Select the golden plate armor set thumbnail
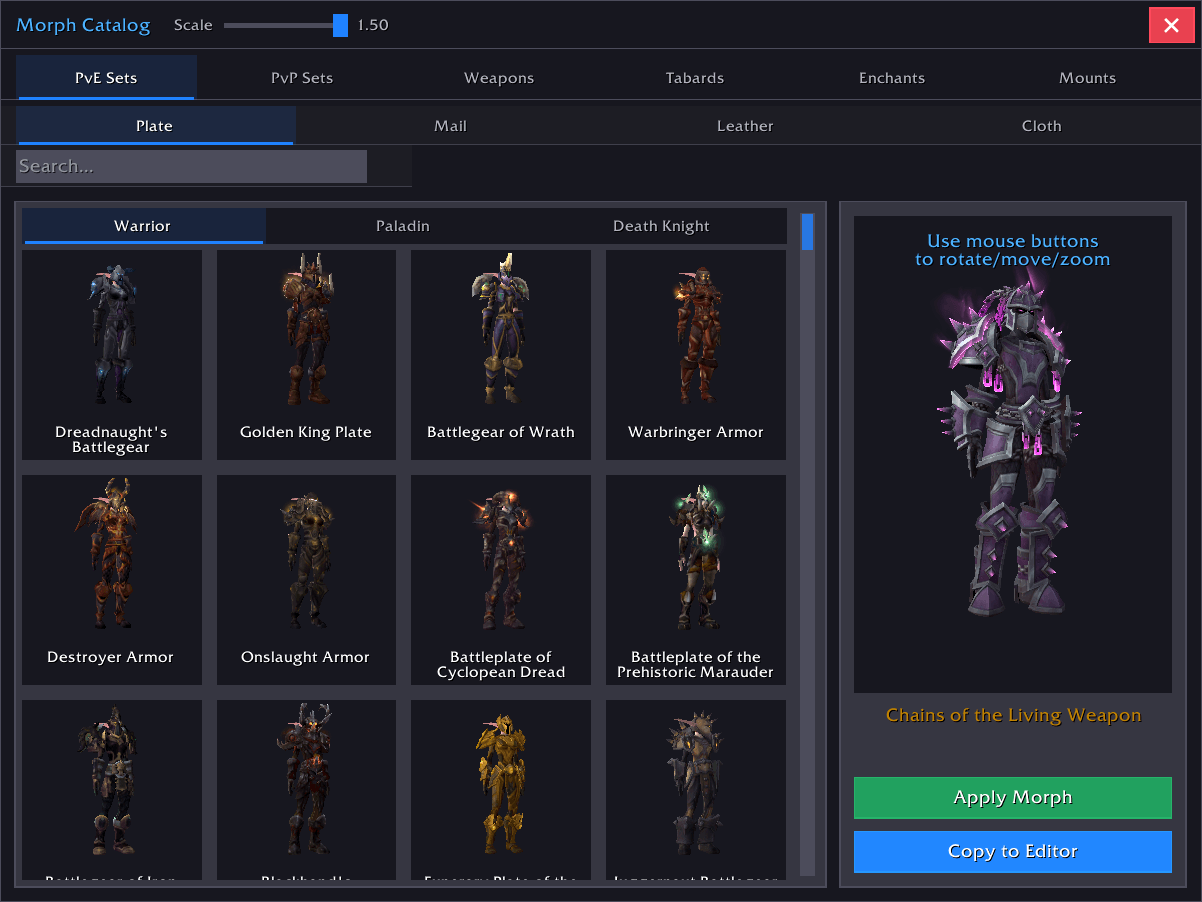Image resolution: width=1202 pixels, height=902 pixels. [501, 790]
